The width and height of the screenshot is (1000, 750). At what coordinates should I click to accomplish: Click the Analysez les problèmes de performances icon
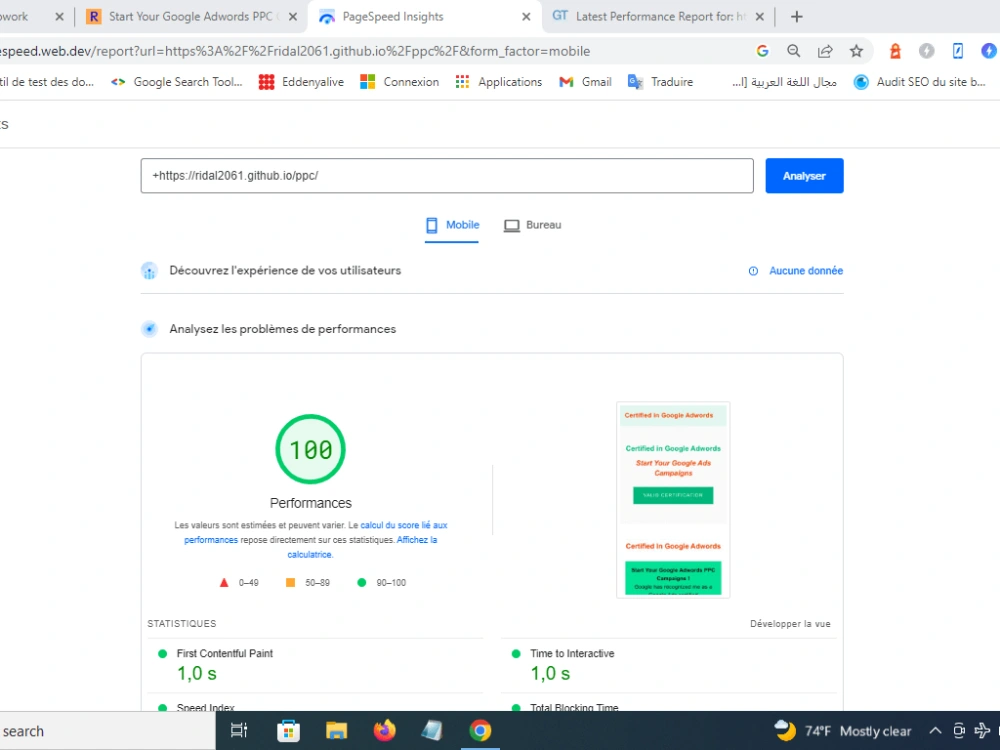click(149, 329)
